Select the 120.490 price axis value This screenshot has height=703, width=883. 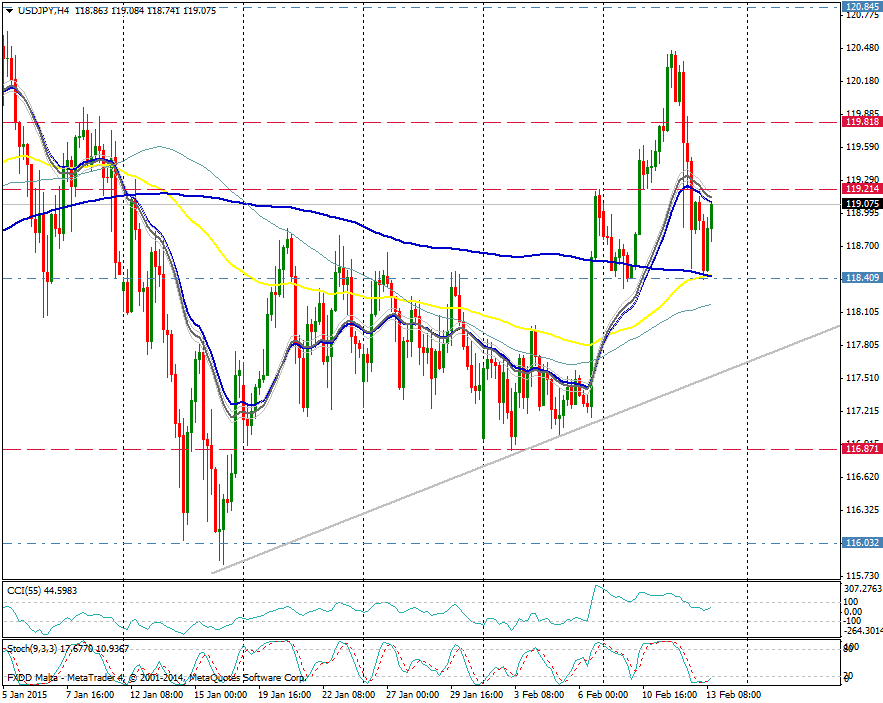(861, 47)
